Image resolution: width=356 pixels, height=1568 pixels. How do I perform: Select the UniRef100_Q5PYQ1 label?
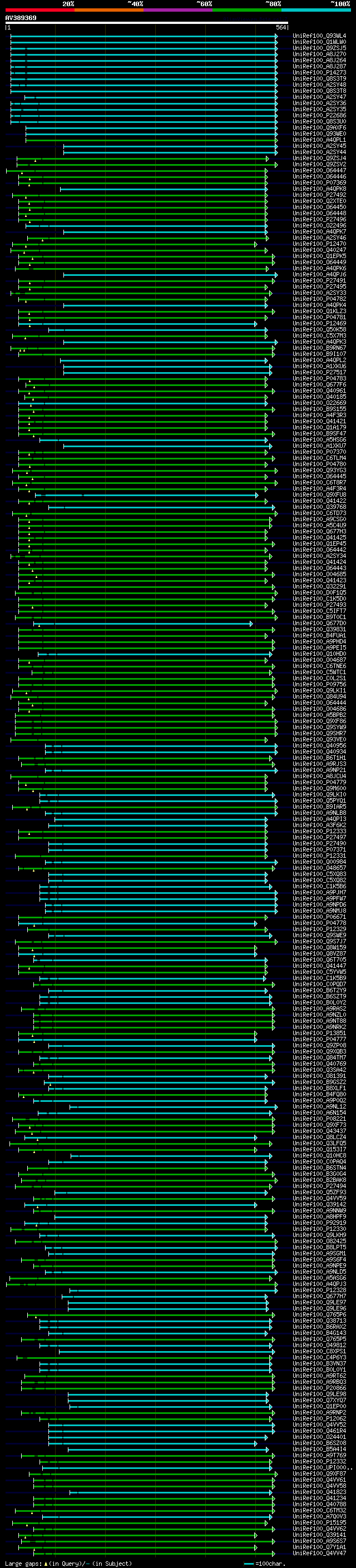click(319, 800)
